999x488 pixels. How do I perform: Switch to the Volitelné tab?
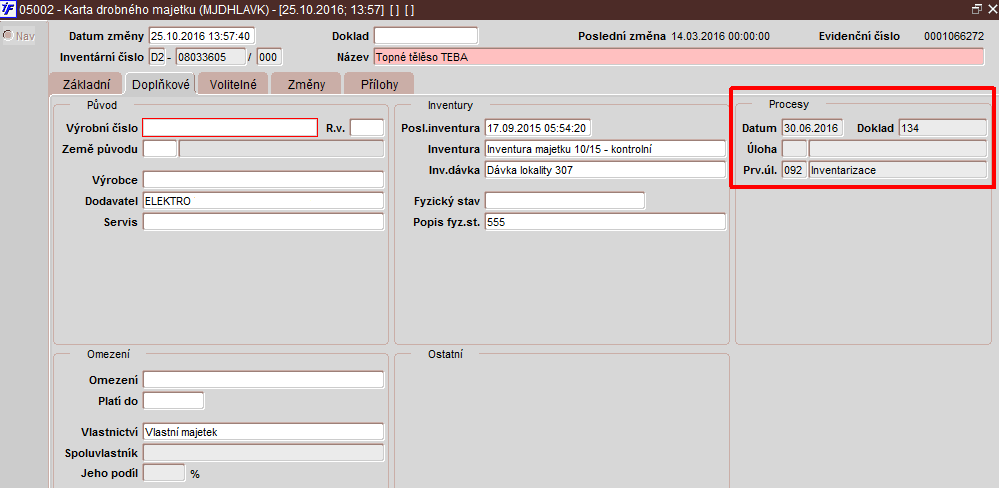coord(233,85)
